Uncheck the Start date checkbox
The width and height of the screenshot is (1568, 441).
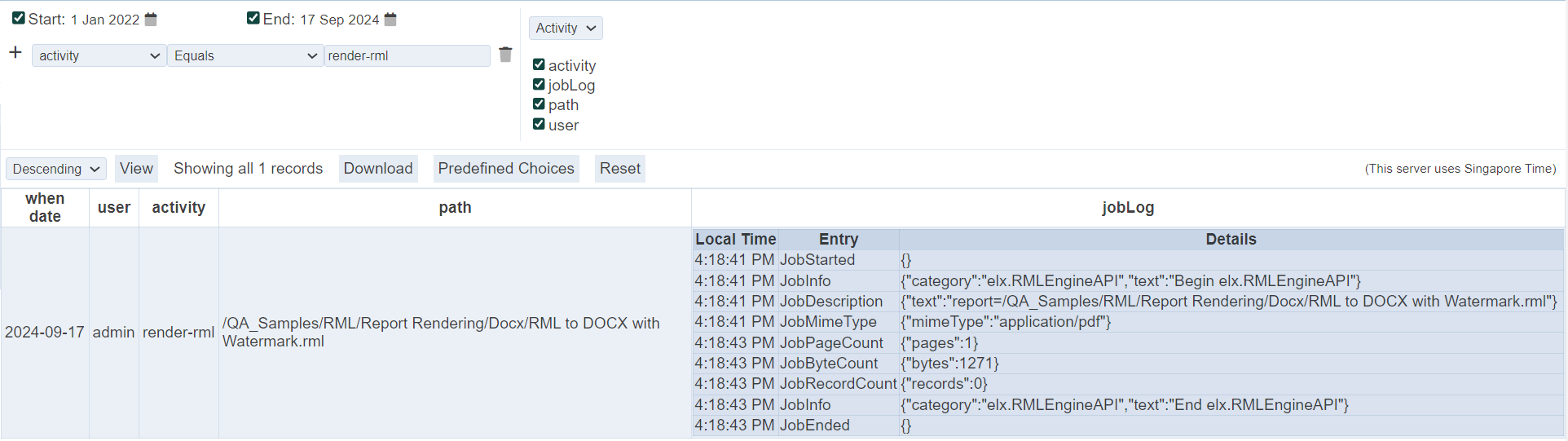click(19, 18)
